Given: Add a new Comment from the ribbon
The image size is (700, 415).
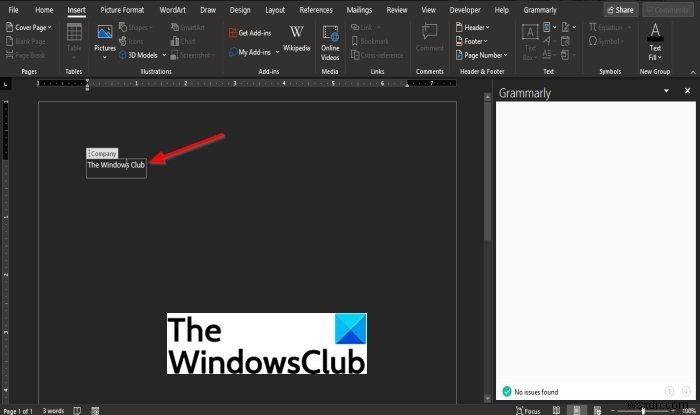Looking at the screenshot, I should [x=430, y=38].
